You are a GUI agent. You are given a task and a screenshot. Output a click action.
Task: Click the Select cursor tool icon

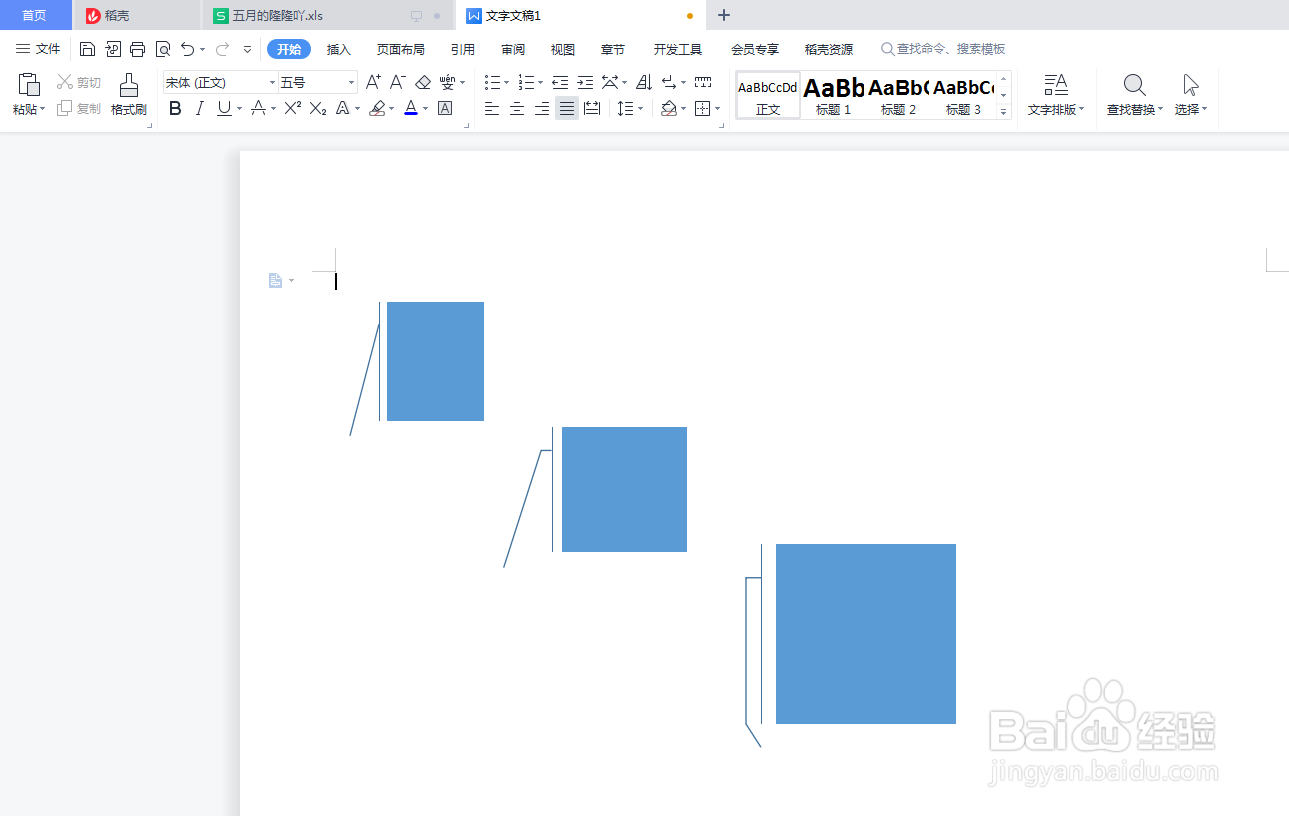click(1190, 85)
